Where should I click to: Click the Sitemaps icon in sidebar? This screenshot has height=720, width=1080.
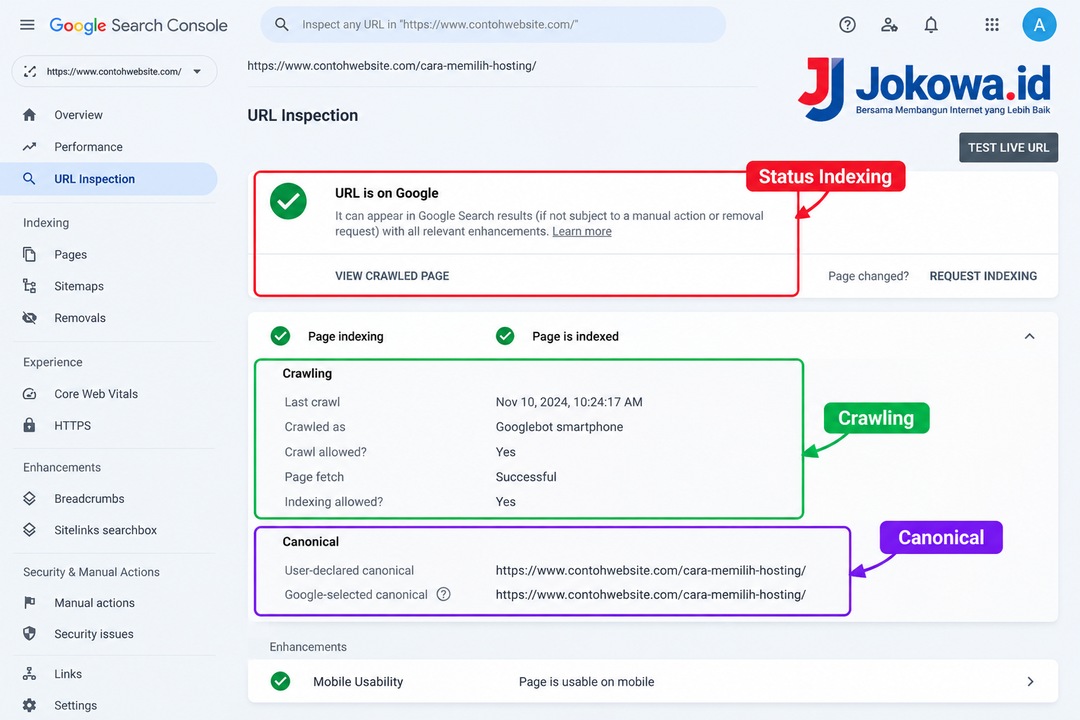tap(29, 286)
